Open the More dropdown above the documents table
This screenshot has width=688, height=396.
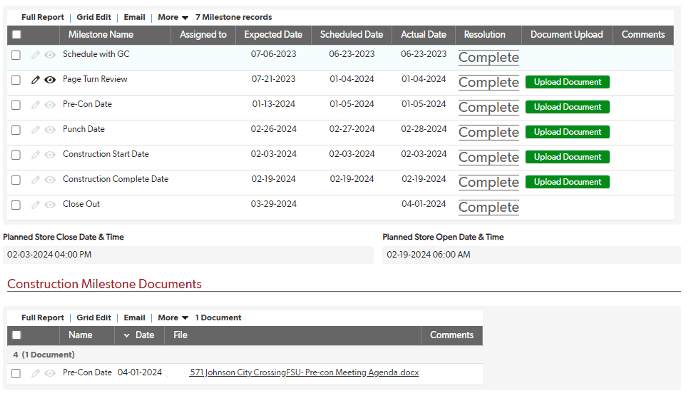pos(173,318)
